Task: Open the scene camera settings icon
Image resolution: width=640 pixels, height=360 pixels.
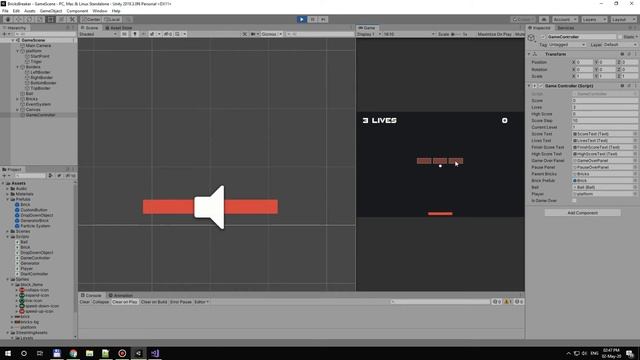Action: (254, 34)
